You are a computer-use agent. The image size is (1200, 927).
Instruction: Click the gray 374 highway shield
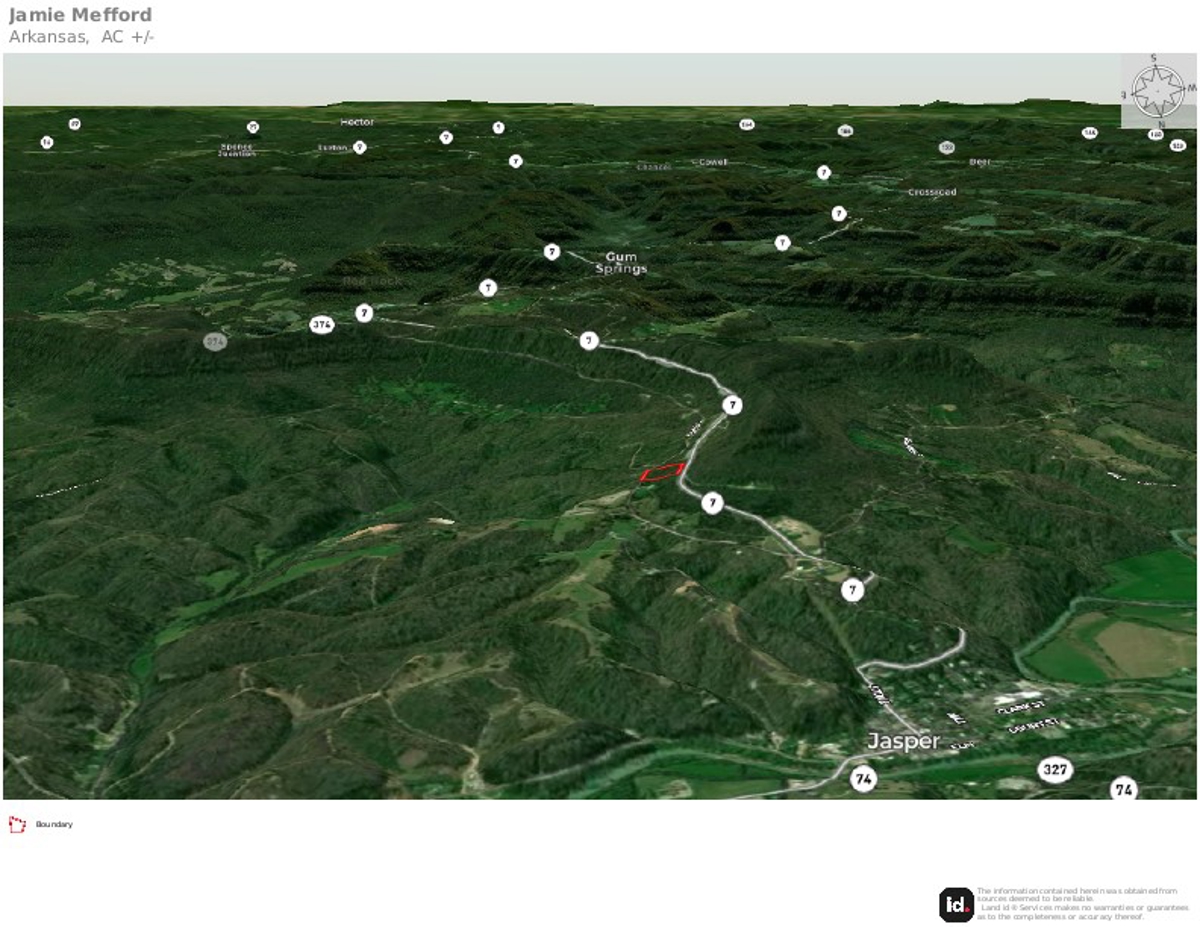pos(214,341)
